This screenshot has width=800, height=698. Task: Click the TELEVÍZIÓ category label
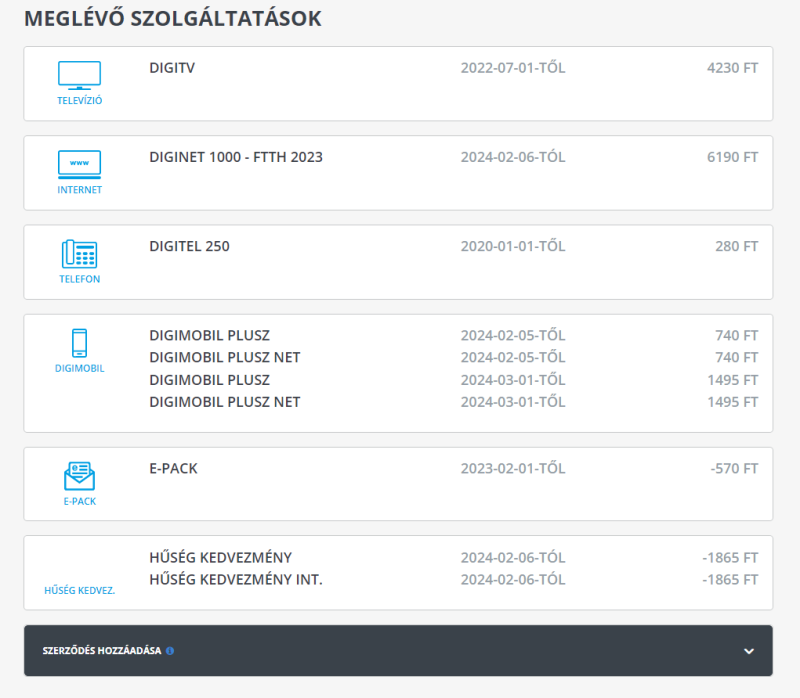[x=80, y=101]
